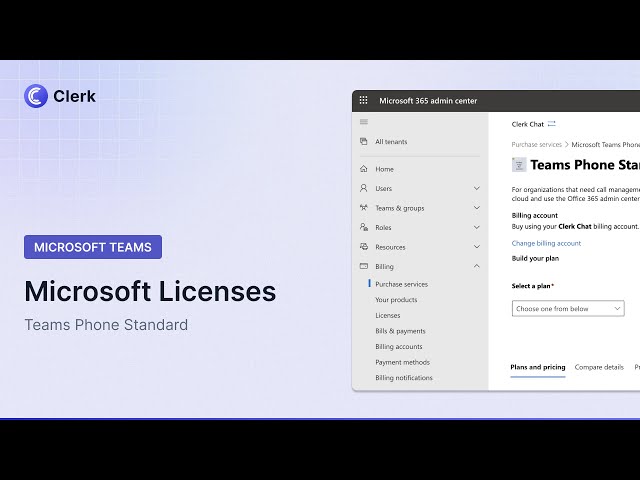Click the Build your plan text

pos(535,258)
